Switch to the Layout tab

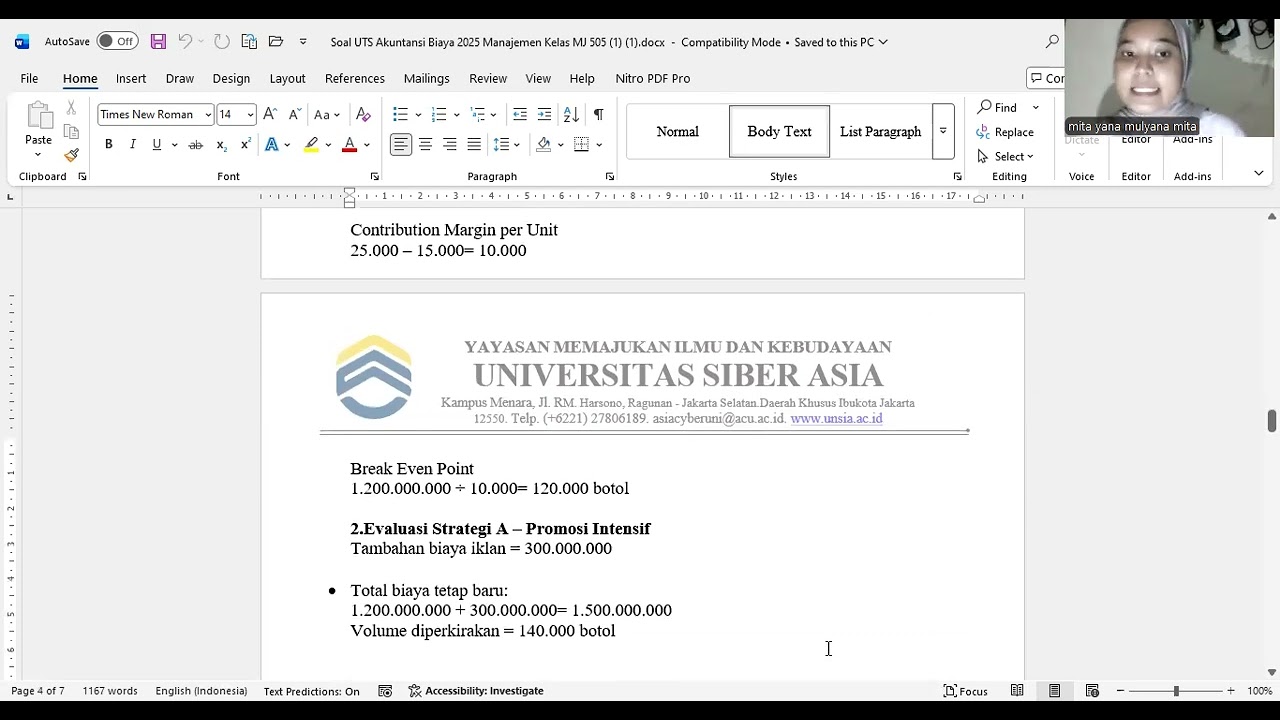[x=287, y=78]
